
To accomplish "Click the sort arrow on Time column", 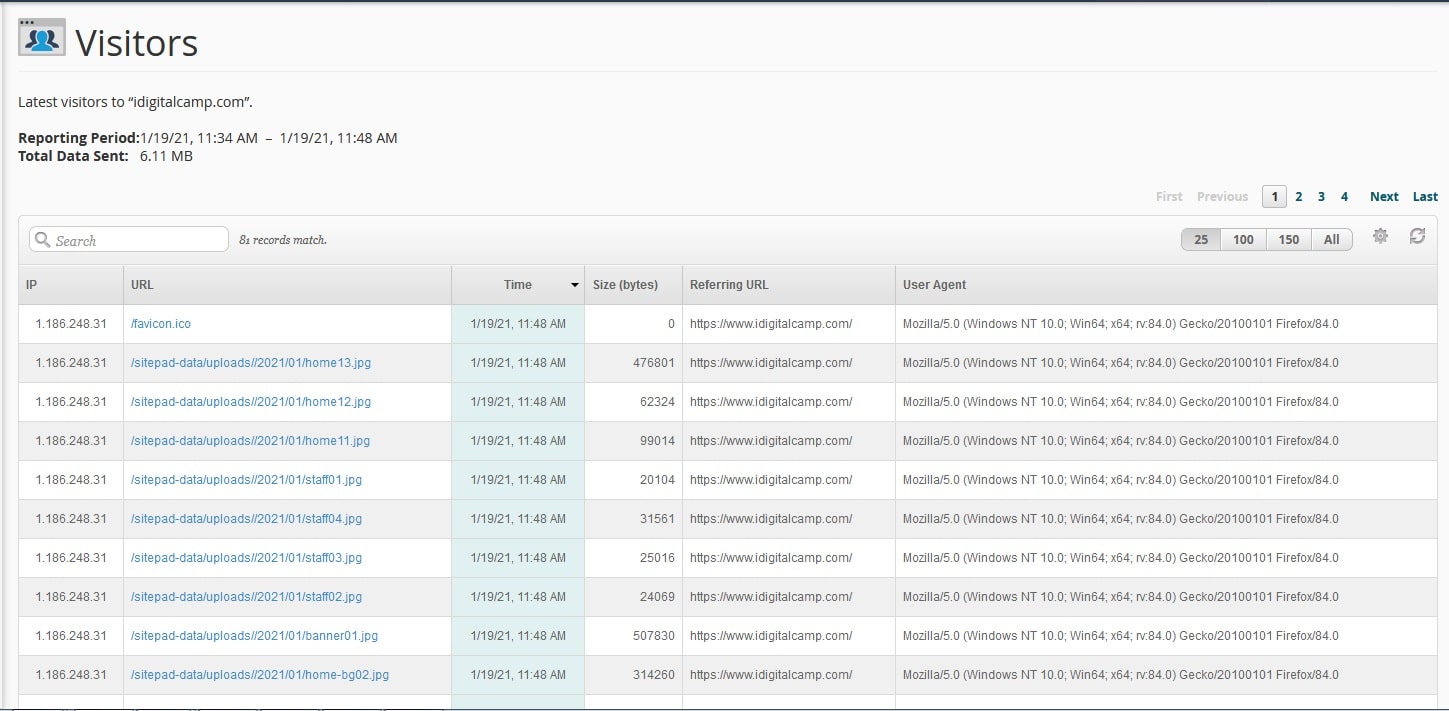I will click(575, 284).
